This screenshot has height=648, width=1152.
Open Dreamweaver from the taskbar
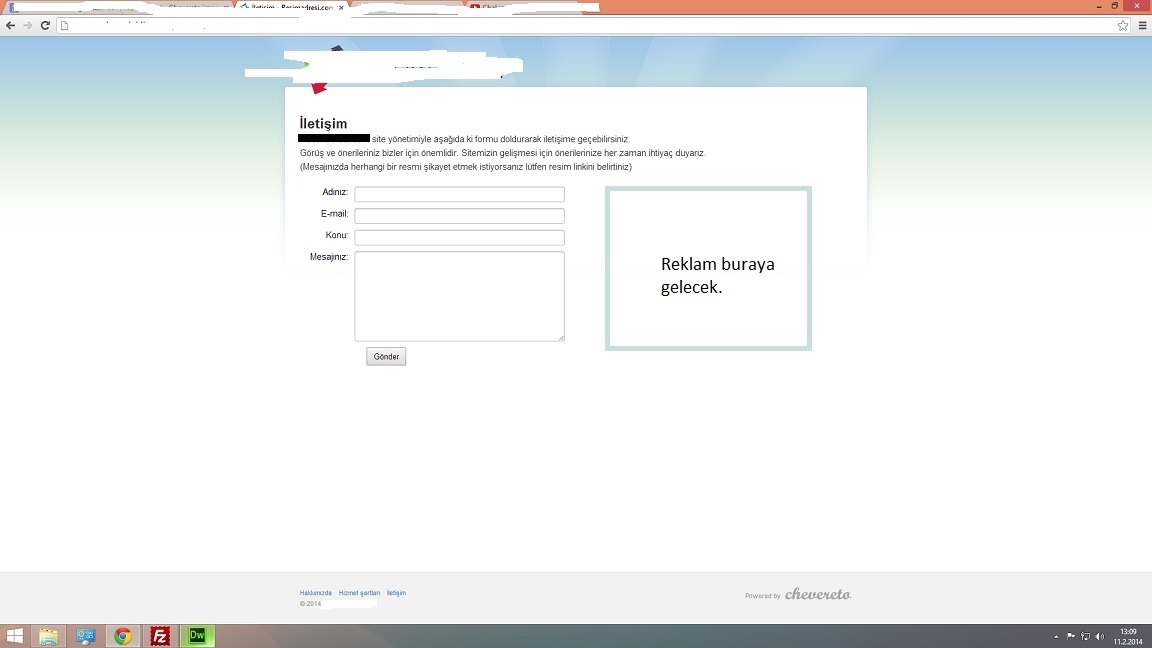[x=197, y=636]
